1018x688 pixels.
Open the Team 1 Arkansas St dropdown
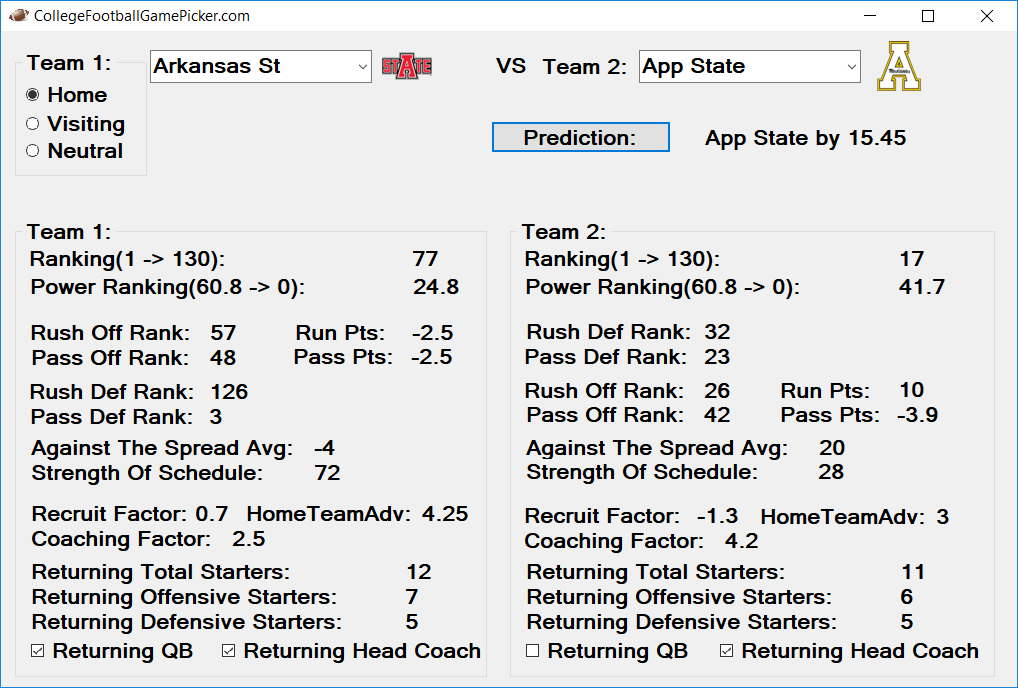tap(261, 66)
